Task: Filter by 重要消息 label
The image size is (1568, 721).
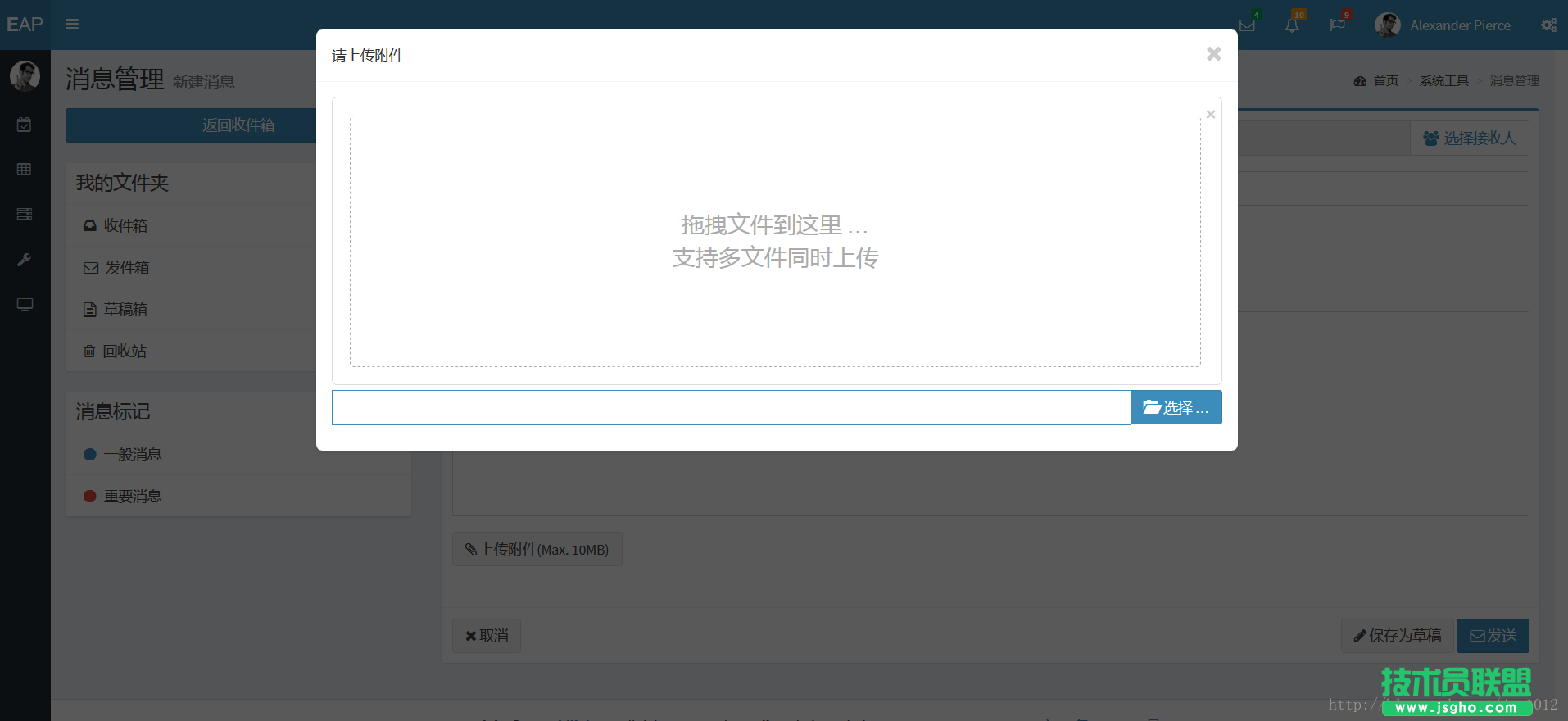Action: [x=238, y=496]
